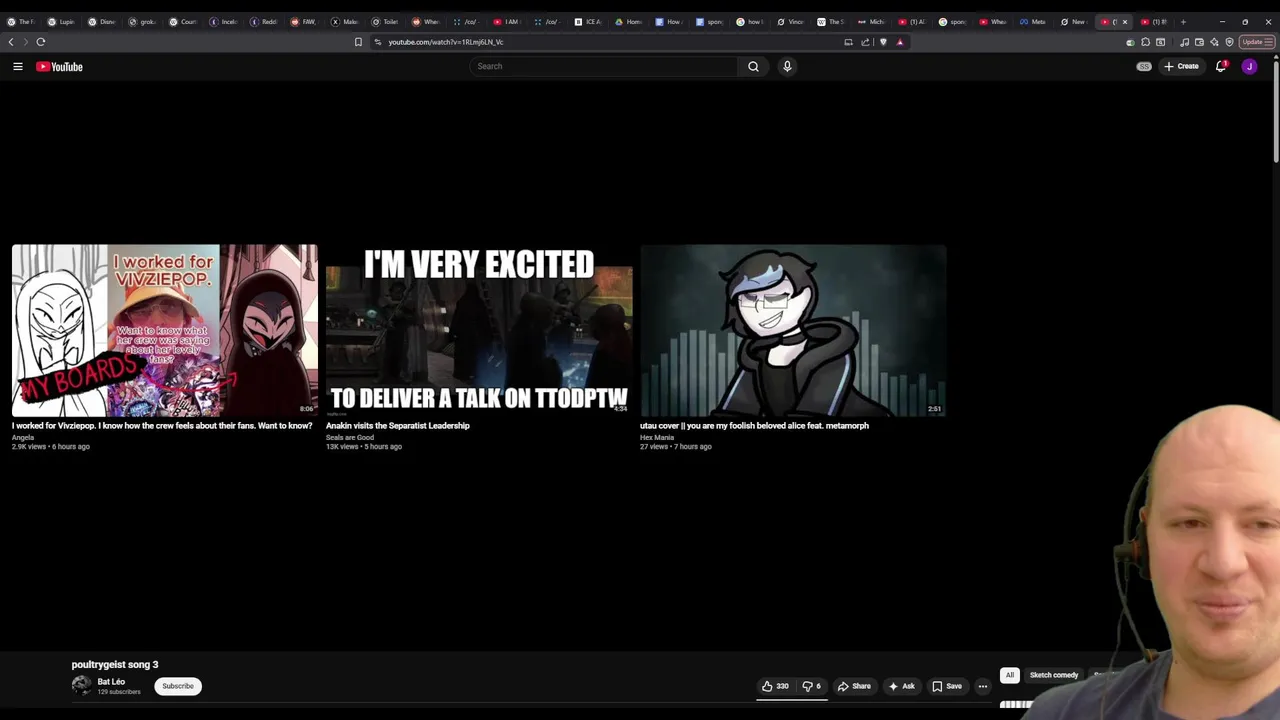
Task: Open the utau cover video thumbnail
Action: tap(793, 330)
